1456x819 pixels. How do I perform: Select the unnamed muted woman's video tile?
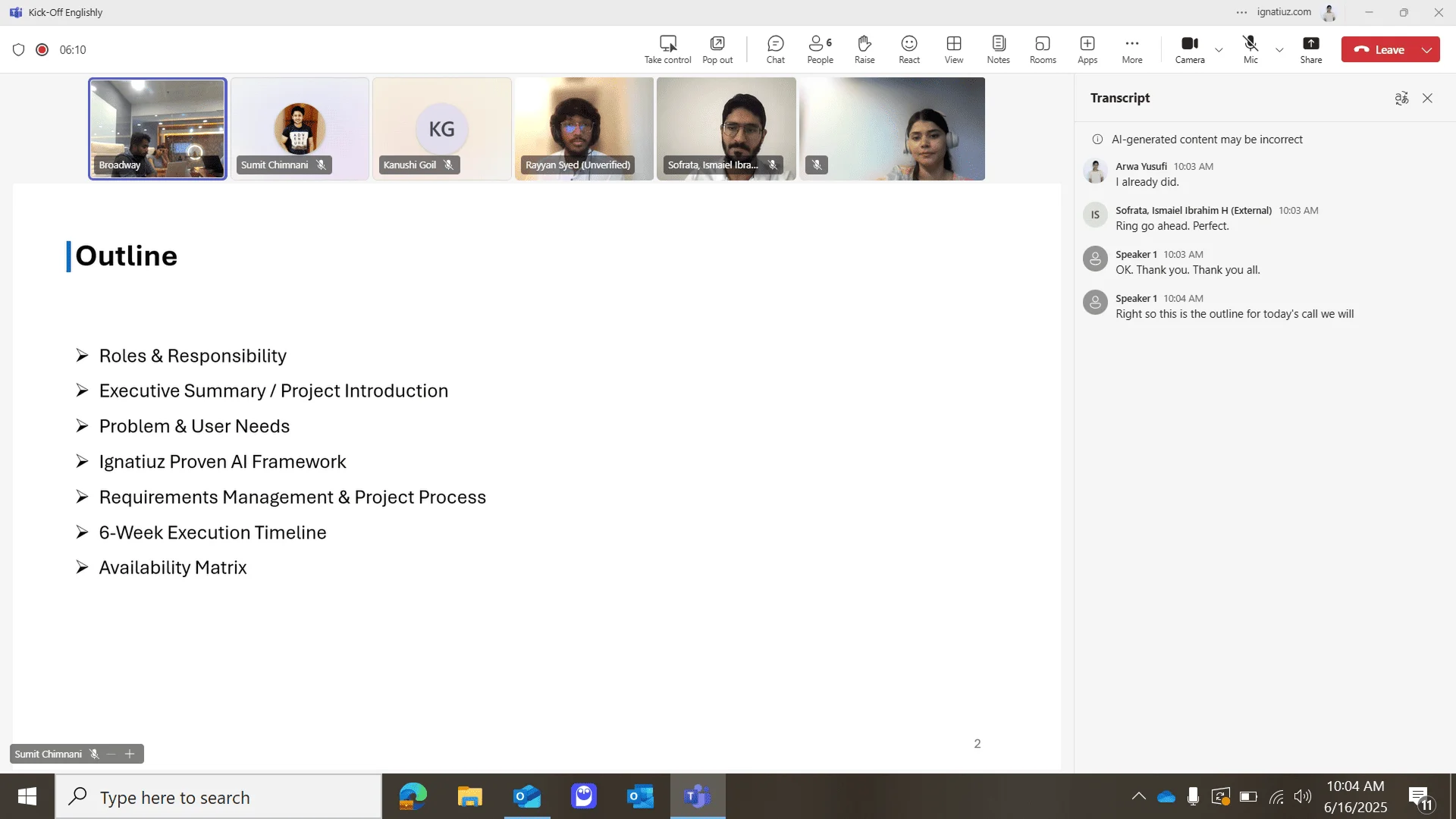coord(892,128)
